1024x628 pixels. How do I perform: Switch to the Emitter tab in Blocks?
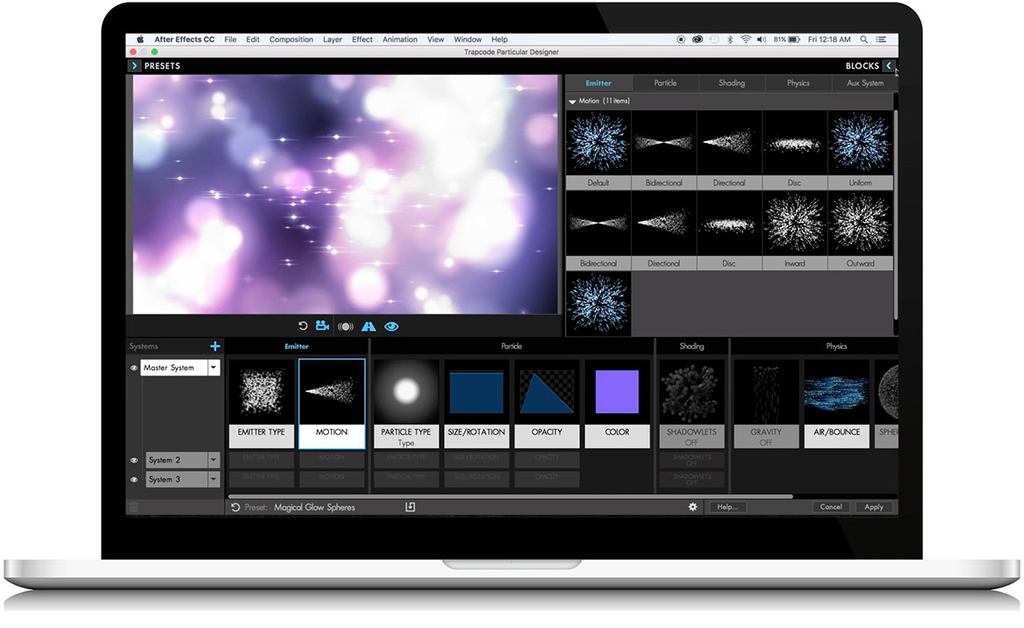point(598,83)
